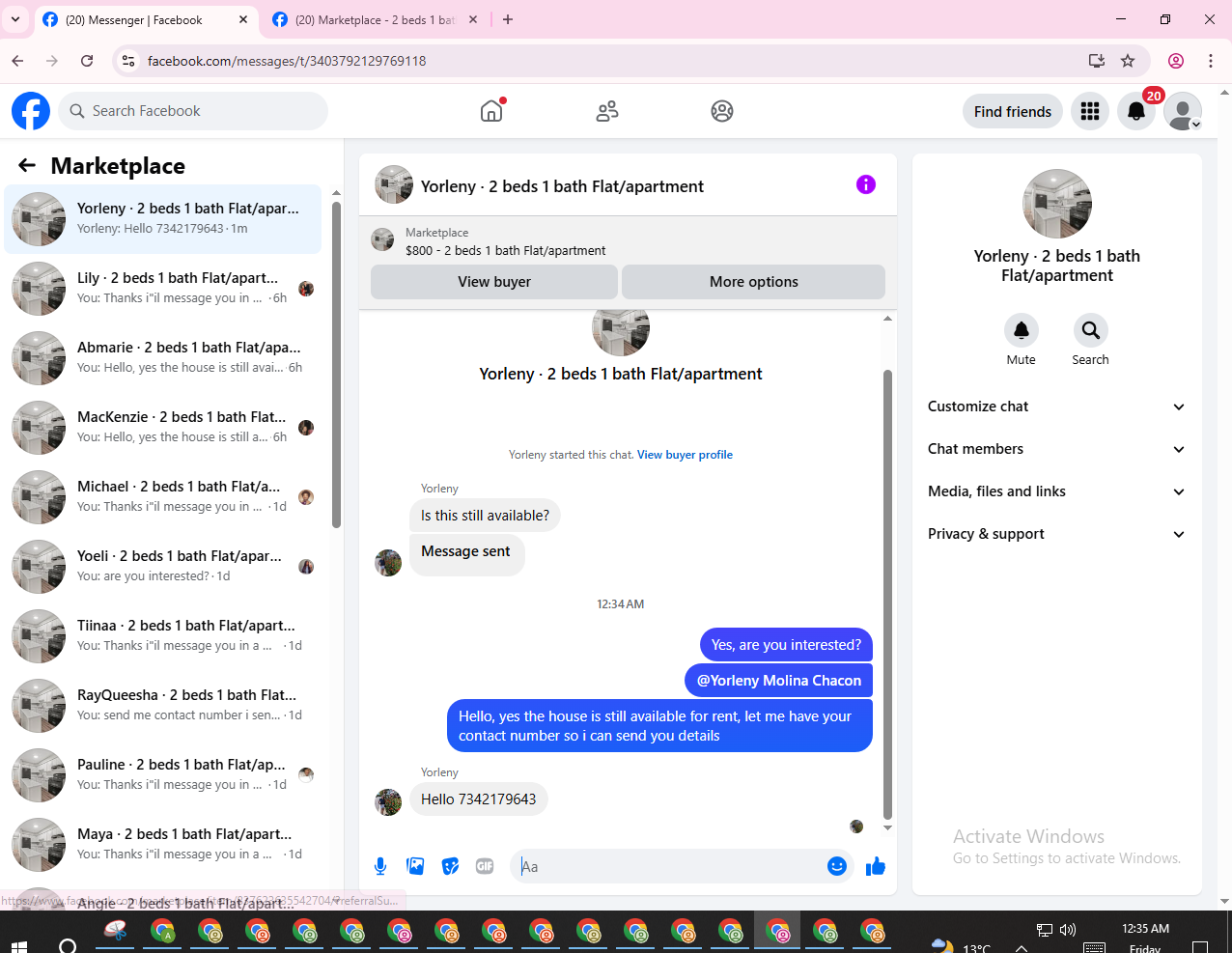This screenshot has height=953, width=1232.
Task: Open the Chrome profile icon in toolbar
Action: pos(1176,61)
